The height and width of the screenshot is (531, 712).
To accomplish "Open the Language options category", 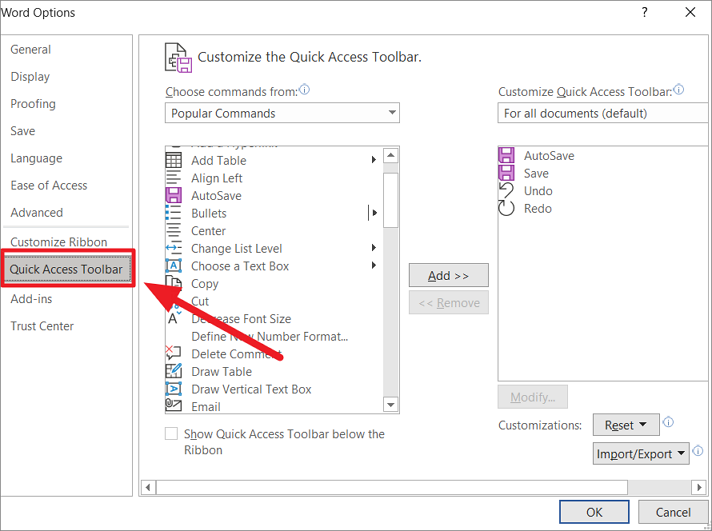I will tap(36, 158).
